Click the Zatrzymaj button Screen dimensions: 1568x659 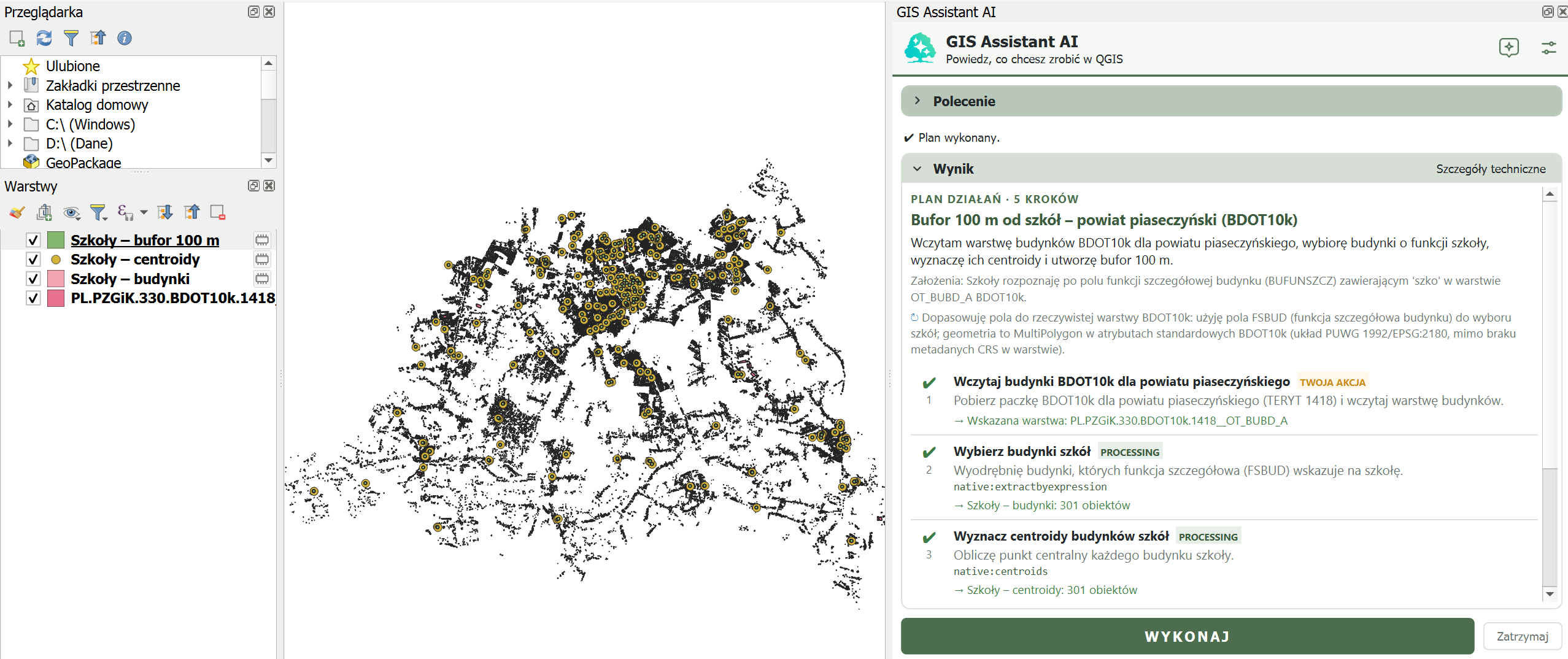(1523, 636)
